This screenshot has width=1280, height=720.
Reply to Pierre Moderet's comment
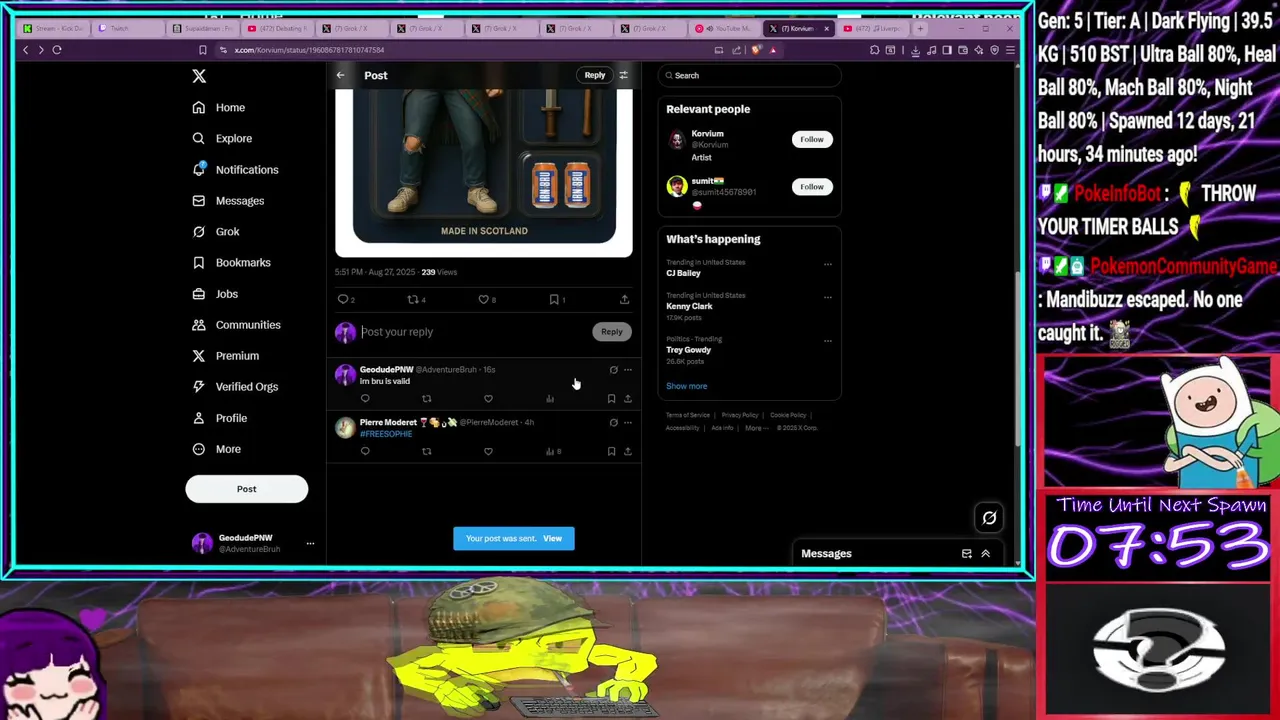pos(365,451)
